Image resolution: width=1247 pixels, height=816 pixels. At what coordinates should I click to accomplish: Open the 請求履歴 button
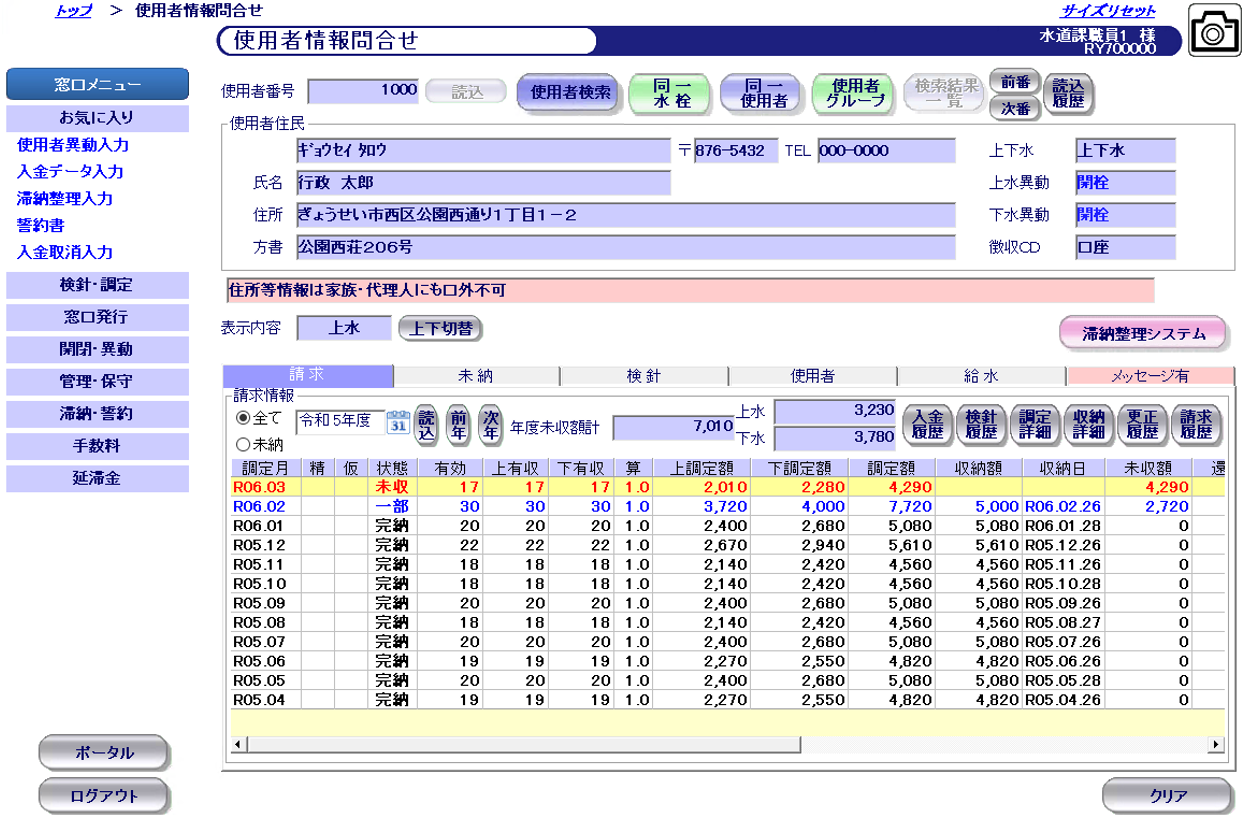coord(1196,424)
